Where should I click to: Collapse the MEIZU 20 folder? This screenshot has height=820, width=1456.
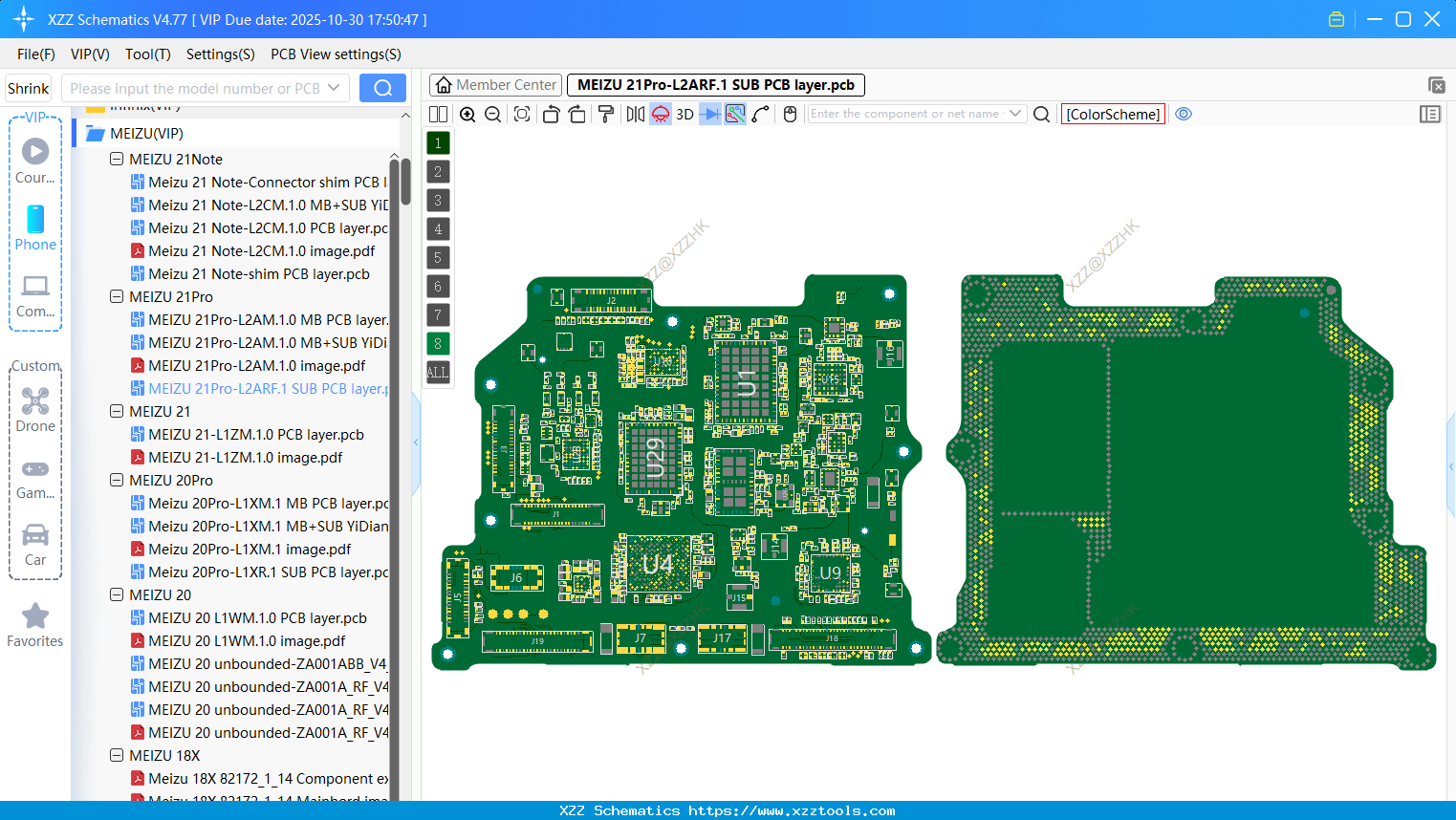116,594
